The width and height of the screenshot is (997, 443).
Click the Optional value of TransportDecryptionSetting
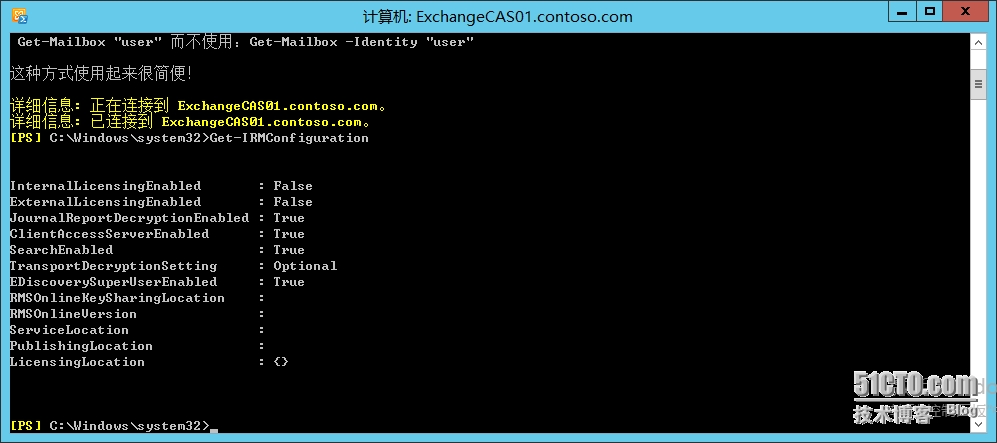pos(305,266)
